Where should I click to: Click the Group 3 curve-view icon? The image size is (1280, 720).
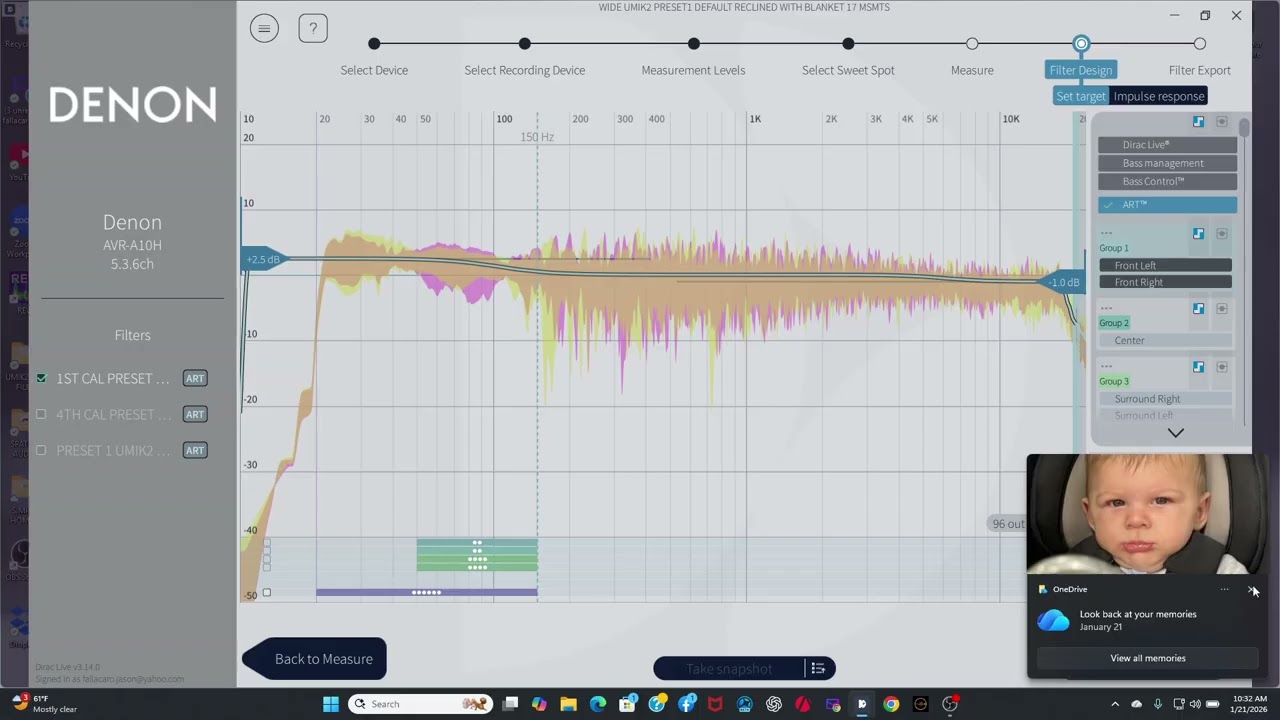tap(1198, 367)
